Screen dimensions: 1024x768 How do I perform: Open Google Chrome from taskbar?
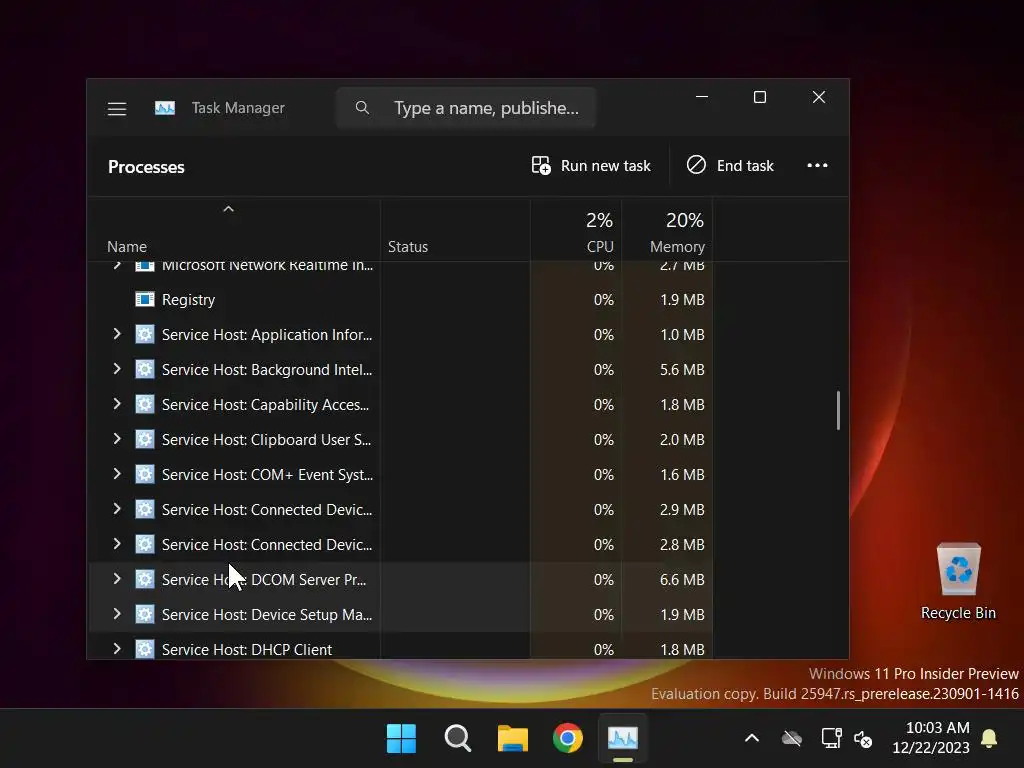click(568, 739)
